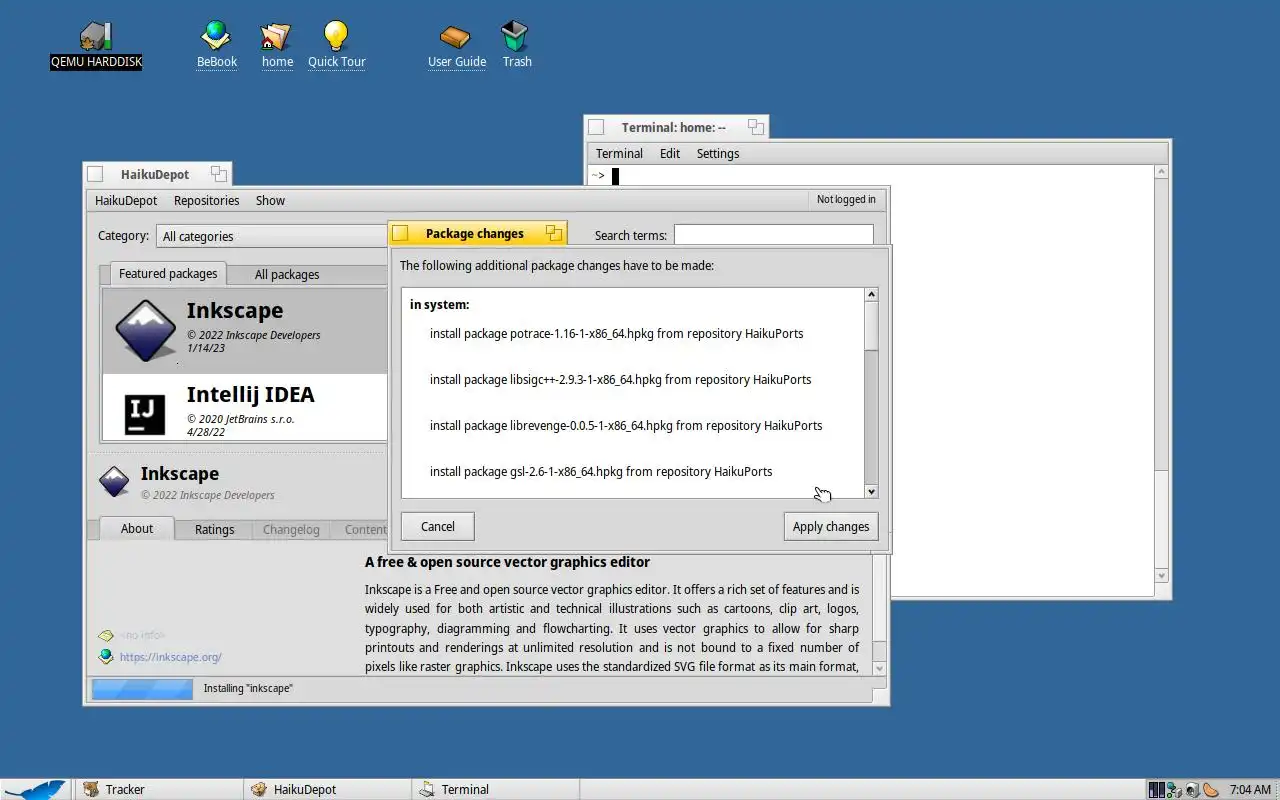The height and width of the screenshot is (800, 1280).
Task: Click the Cancel button in Package changes
Action: [x=437, y=526]
